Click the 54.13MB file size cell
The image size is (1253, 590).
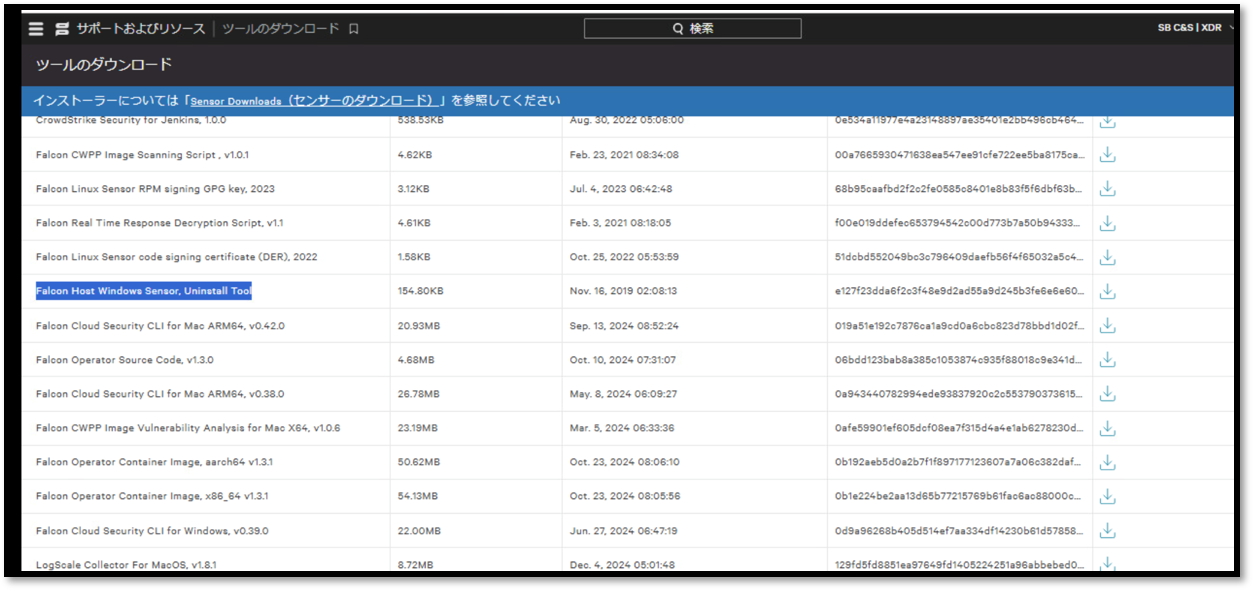[x=416, y=496]
